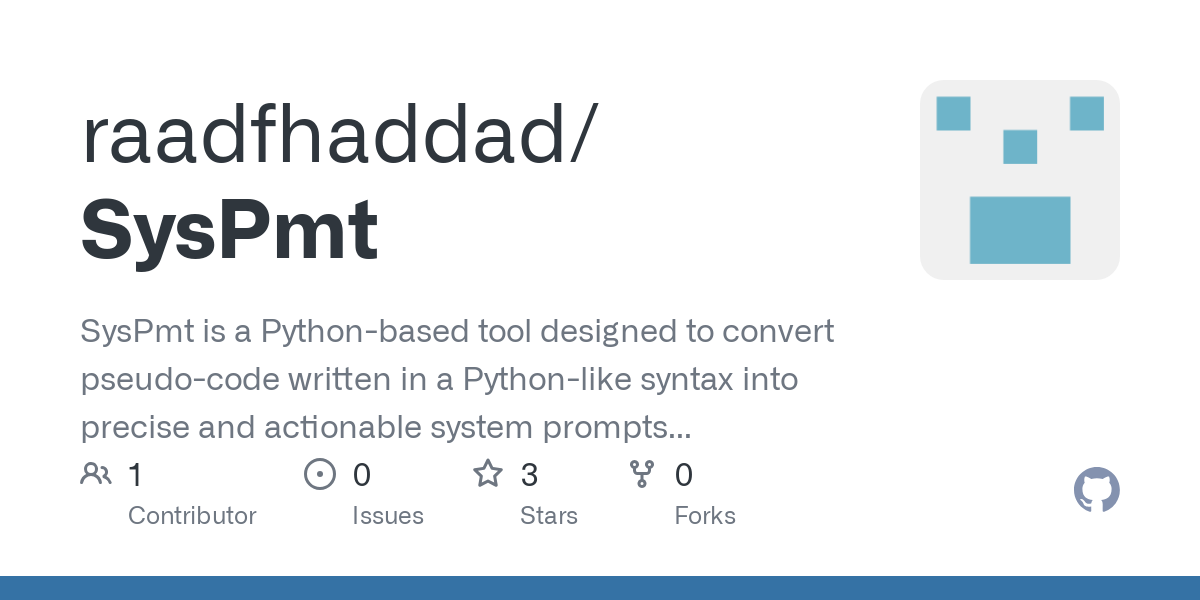Click the Stars label
The height and width of the screenshot is (600, 1200).
pos(549,516)
